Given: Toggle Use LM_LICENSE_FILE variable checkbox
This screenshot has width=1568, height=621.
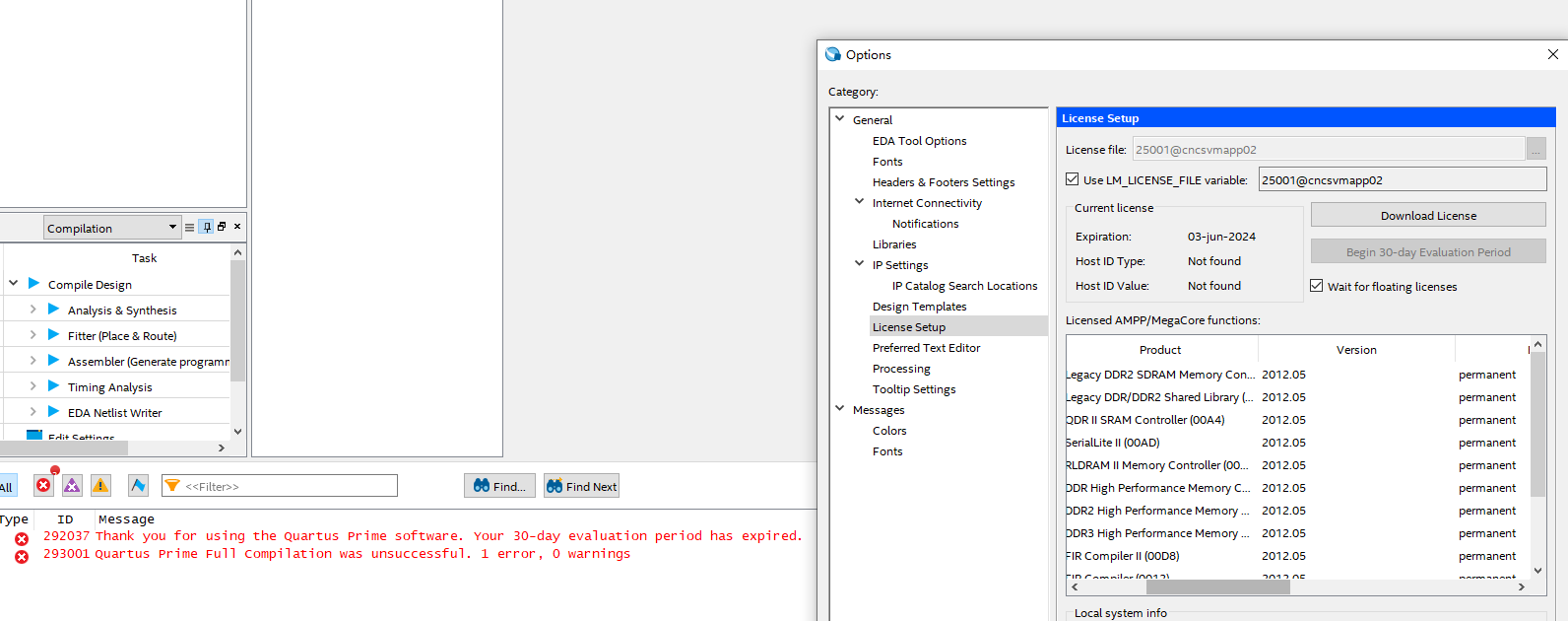Looking at the screenshot, I should click(x=1073, y=179).
